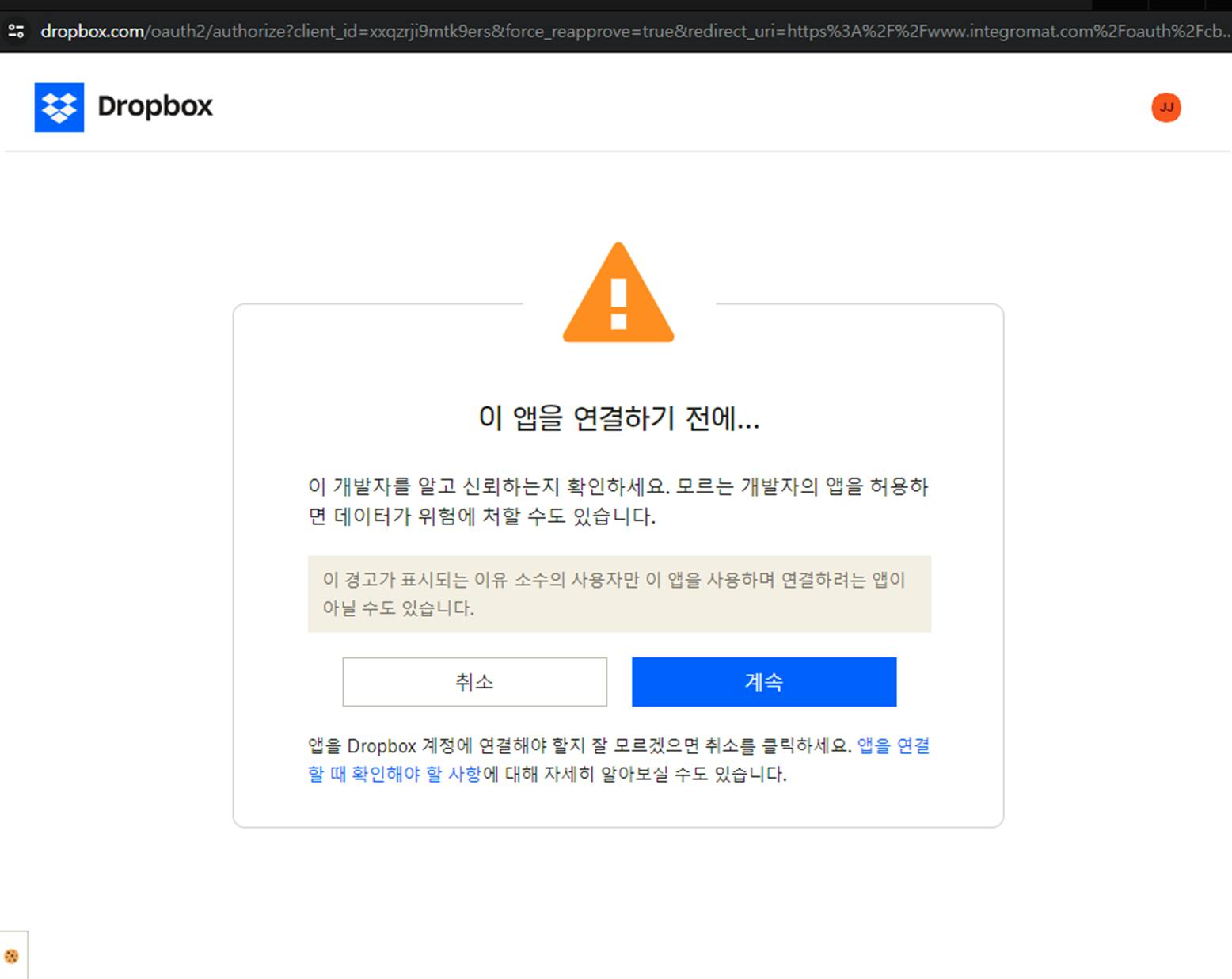1232x979 pixels.
Task: Click the gray notice 이 경고가 표시되는 이유
Action: [x=619, y=594]
